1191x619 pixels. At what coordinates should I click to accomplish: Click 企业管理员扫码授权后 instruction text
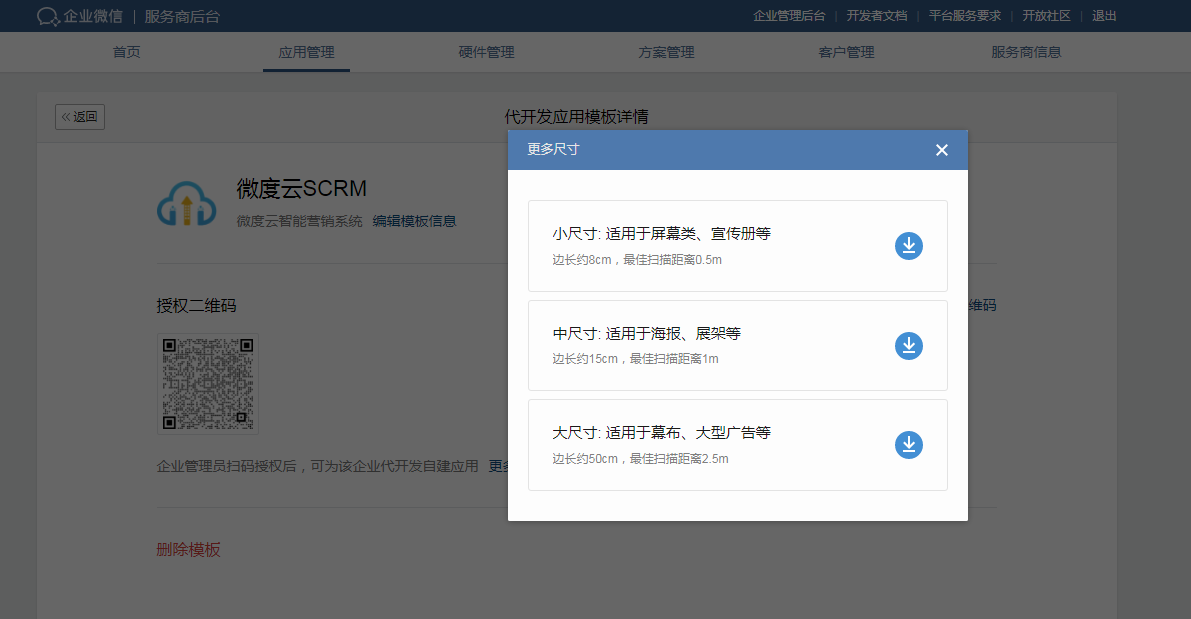[317, 466]
